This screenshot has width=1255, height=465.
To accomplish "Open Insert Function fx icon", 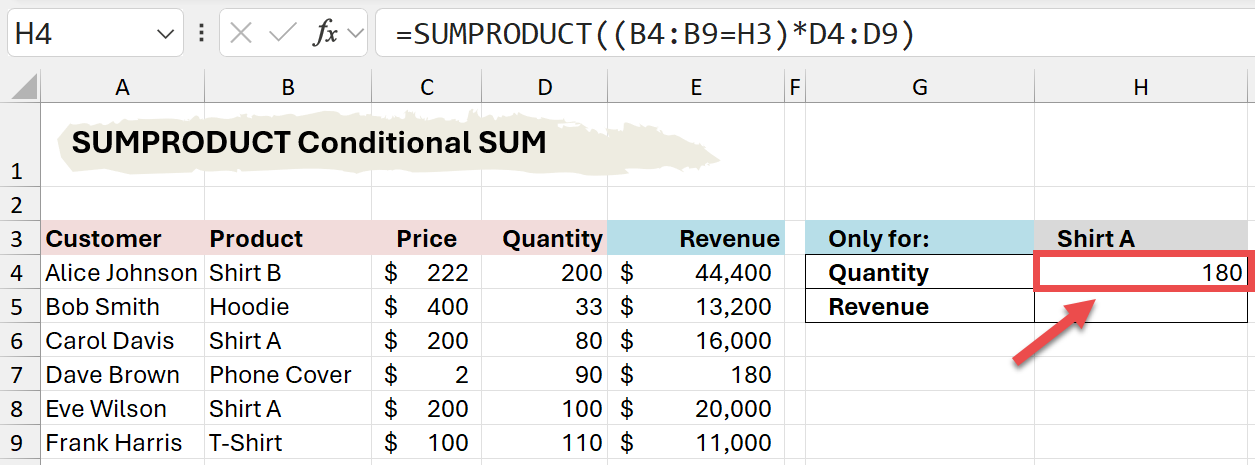I will (325, 34).
